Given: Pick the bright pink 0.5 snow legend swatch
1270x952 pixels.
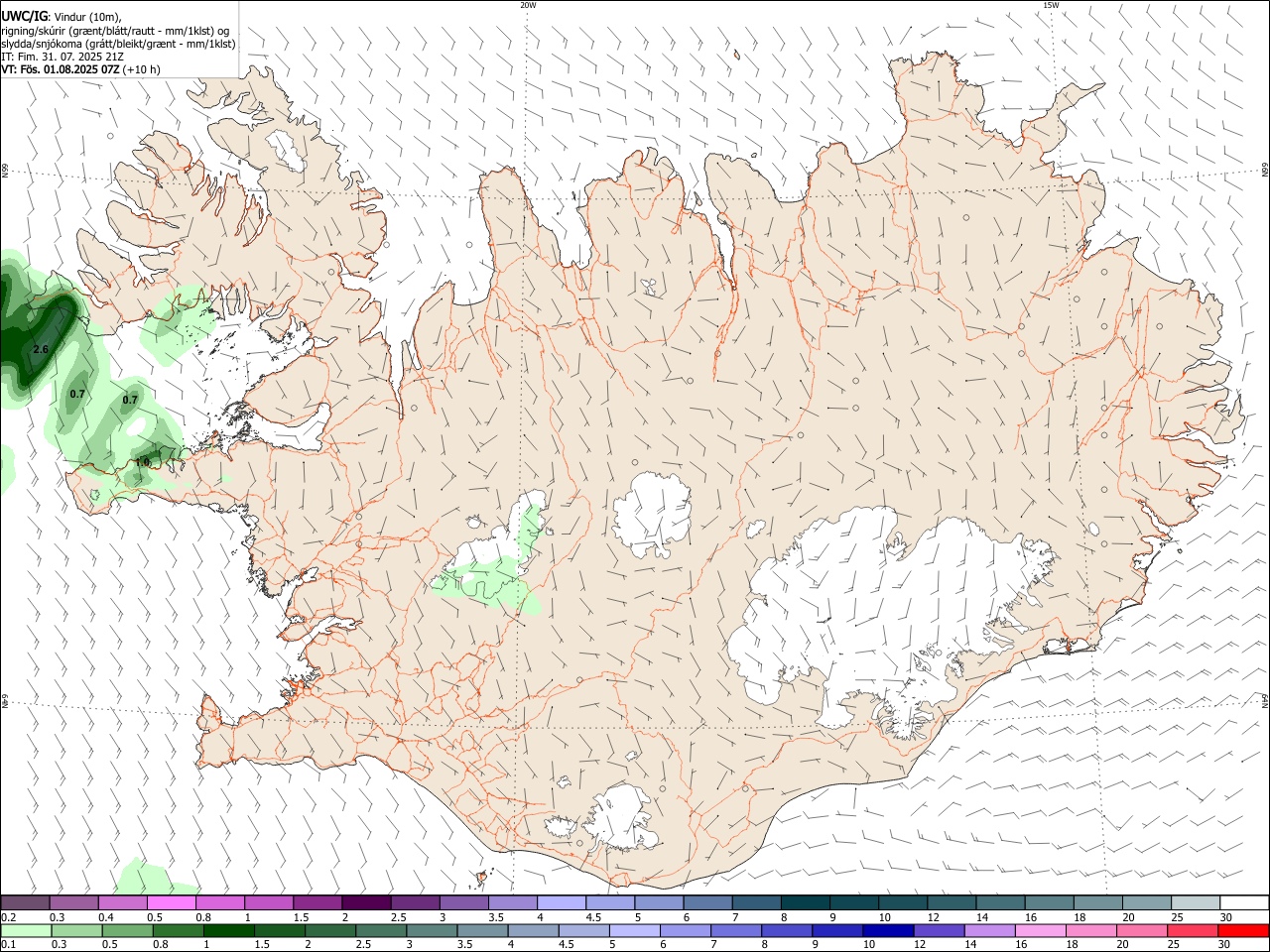Looking at the screenshot, I should click(171, 903).
